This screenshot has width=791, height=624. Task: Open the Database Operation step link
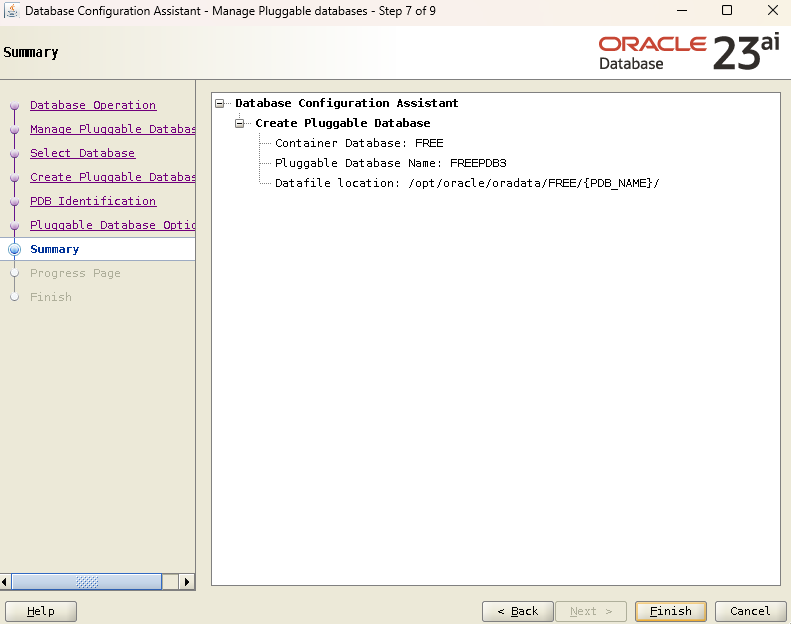click(93, 105)
